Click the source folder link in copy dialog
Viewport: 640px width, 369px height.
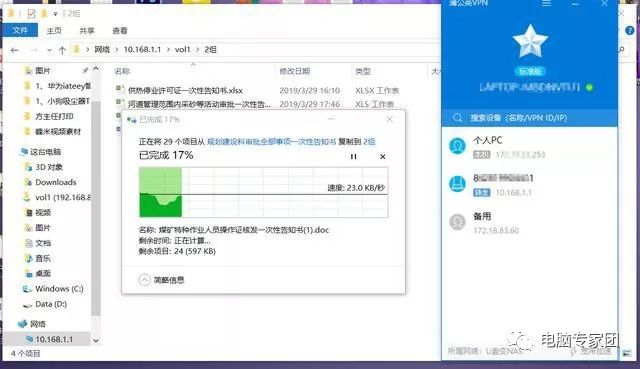pos(271,142)
